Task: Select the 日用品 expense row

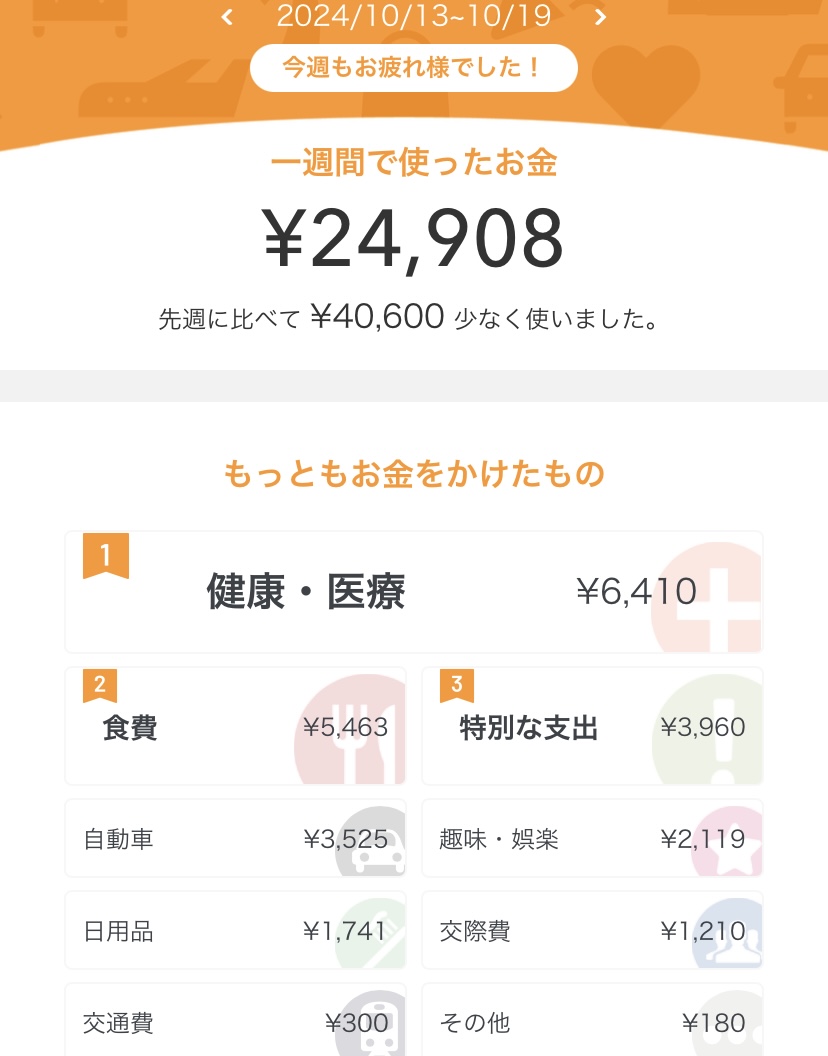Action: (x=235, y=931)
